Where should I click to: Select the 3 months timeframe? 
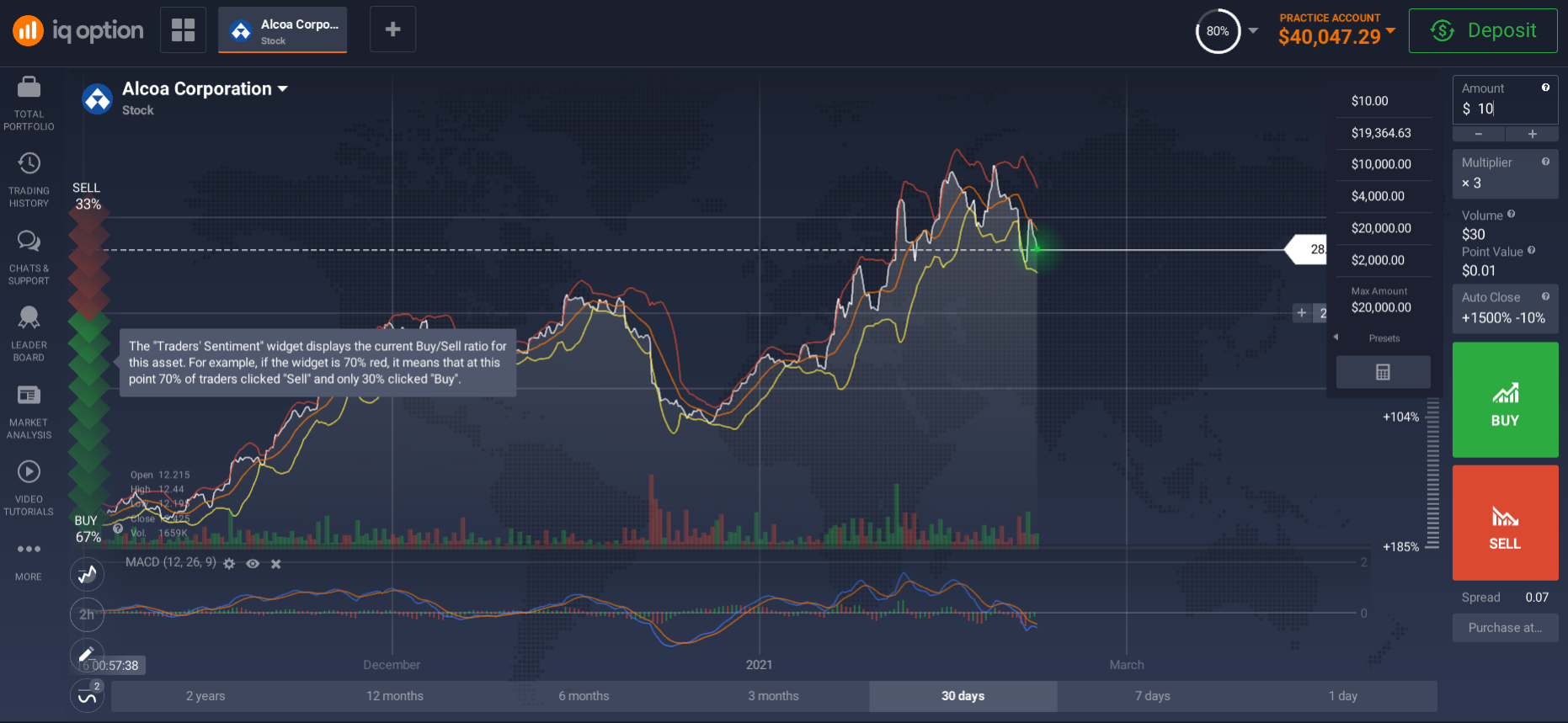pyautogui.click(x=774, y=696)
